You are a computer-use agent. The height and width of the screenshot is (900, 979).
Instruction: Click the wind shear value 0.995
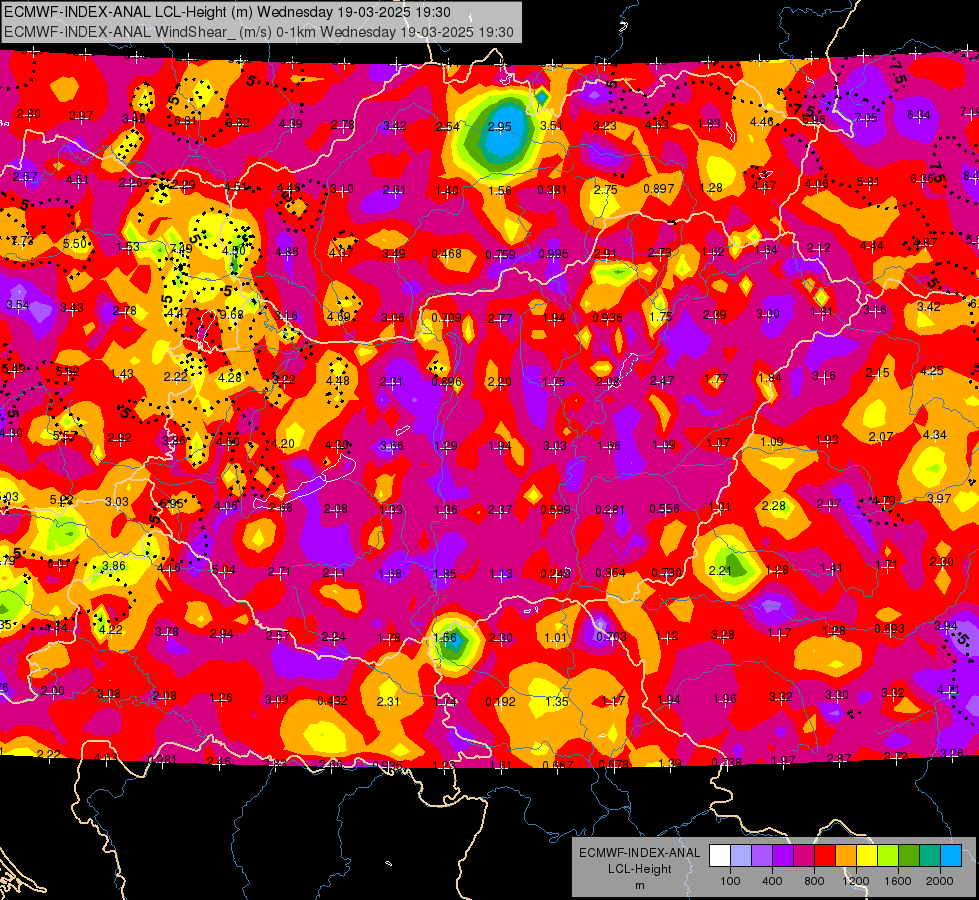[553, 254]
